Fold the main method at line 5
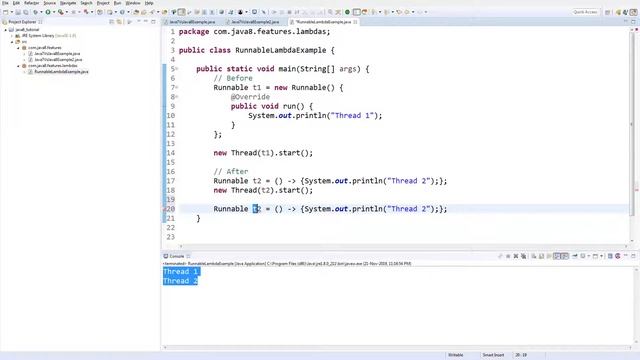 pyautogui.click(x=177, y=69)
